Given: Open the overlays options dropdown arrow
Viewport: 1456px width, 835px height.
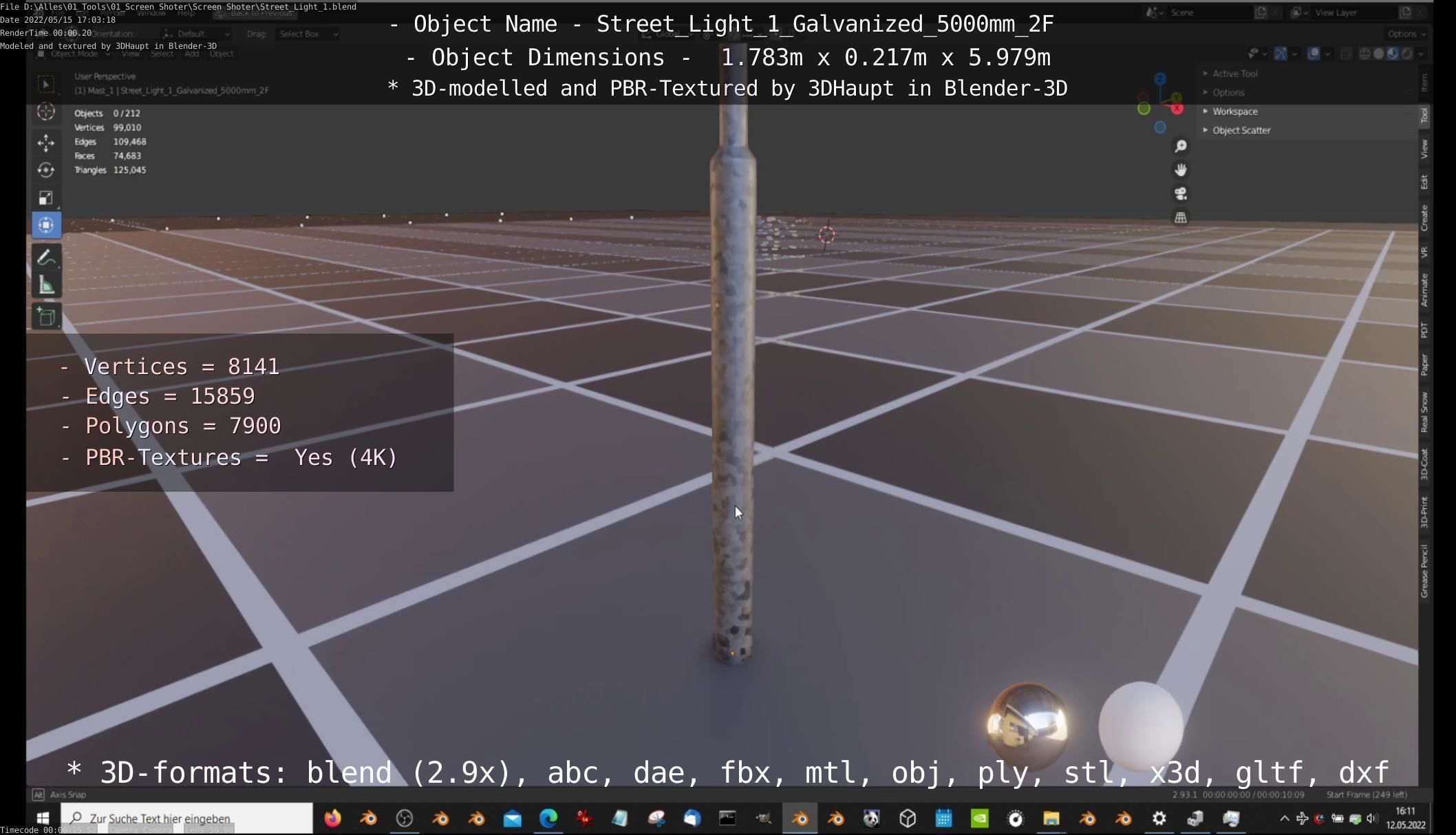Looking at the screenshot, I should pyautogui.click(x=1327, y=54).
